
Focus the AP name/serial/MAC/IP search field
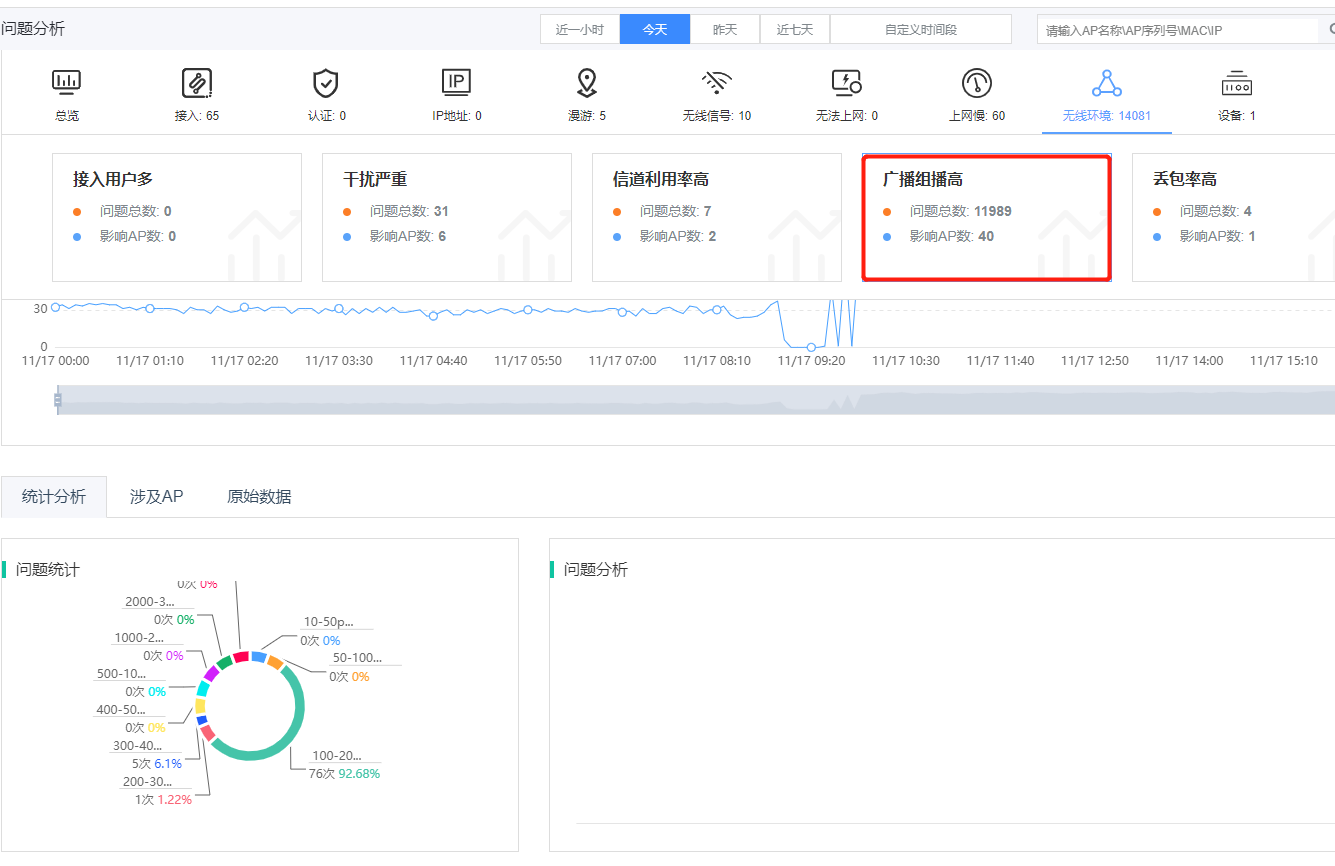[1178, 30]
